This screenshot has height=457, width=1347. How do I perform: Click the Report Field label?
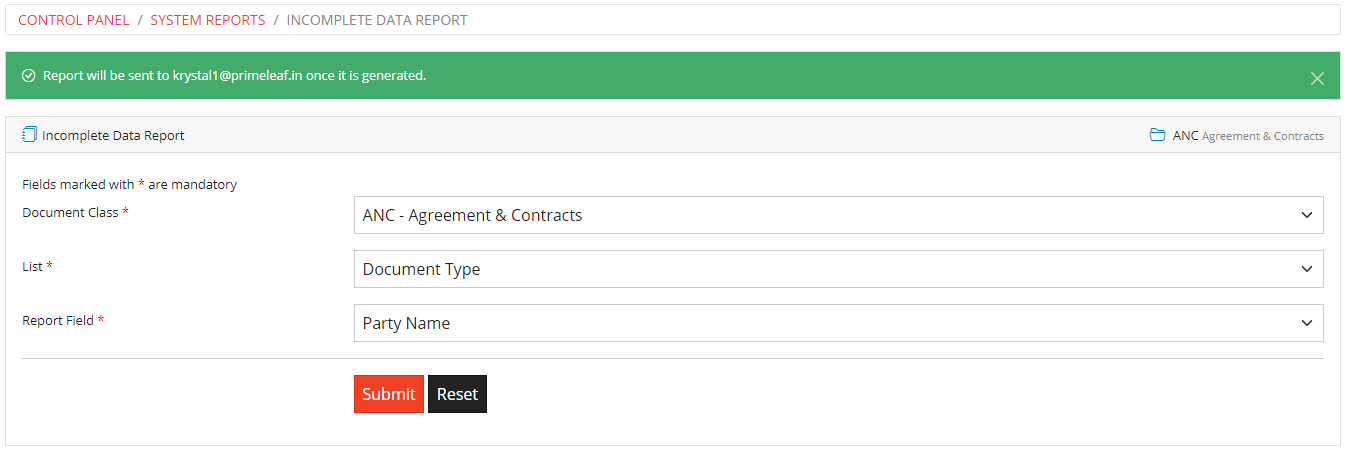63,321
